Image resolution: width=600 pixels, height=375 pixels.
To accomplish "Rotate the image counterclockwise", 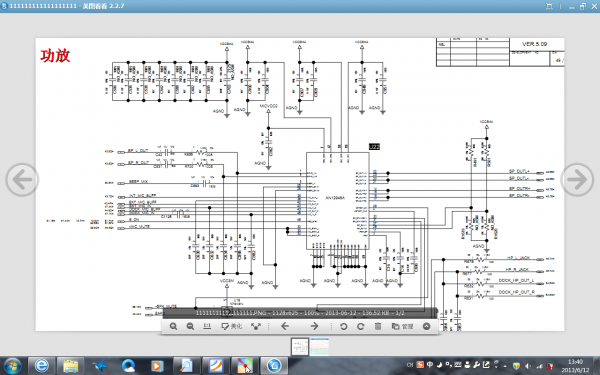I will [344, 326].
